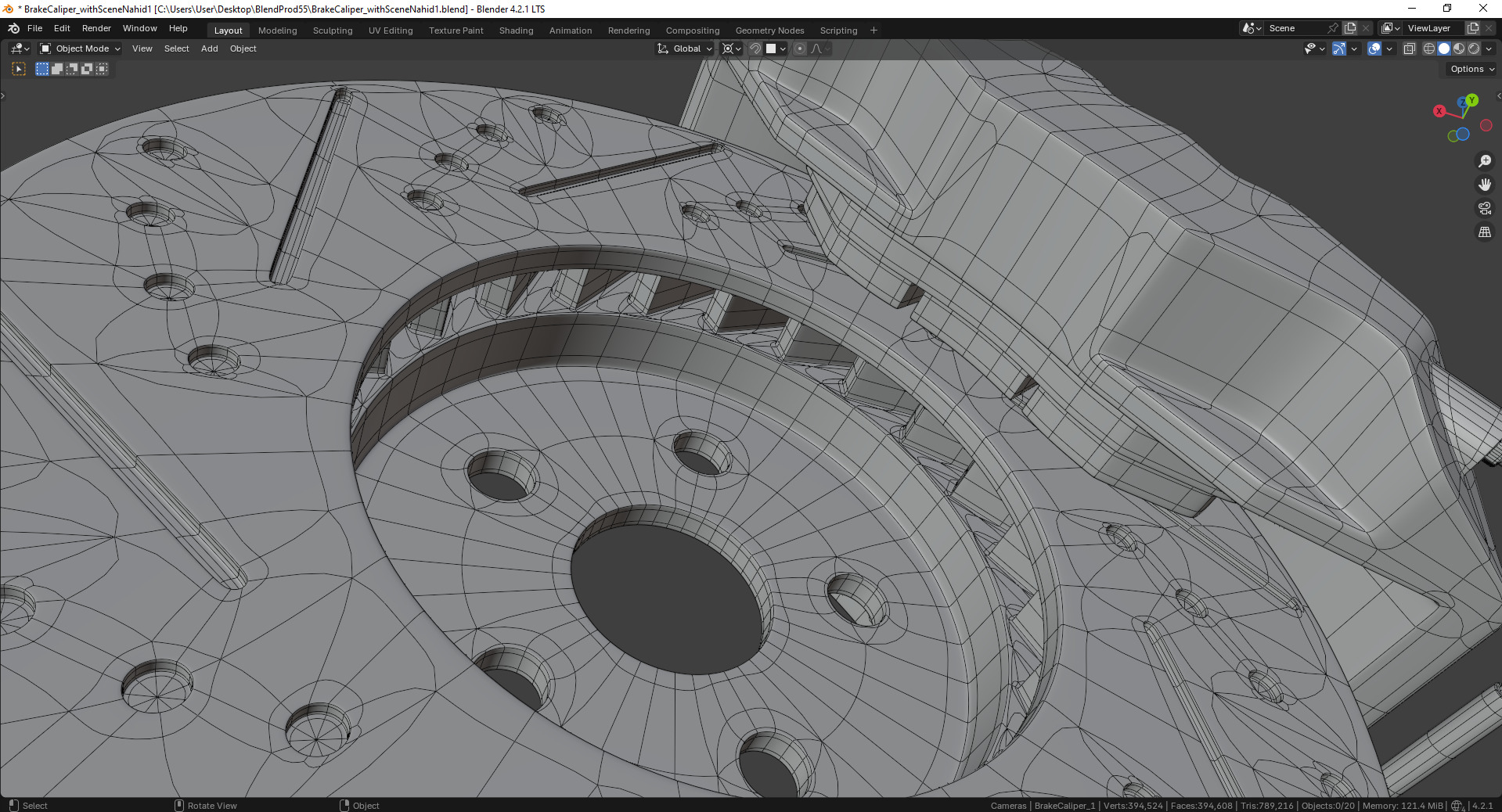Viewport: 1502px width, 812px height.
Task: Switch to wireframe viewport shading
Action: pos(1429,49)
